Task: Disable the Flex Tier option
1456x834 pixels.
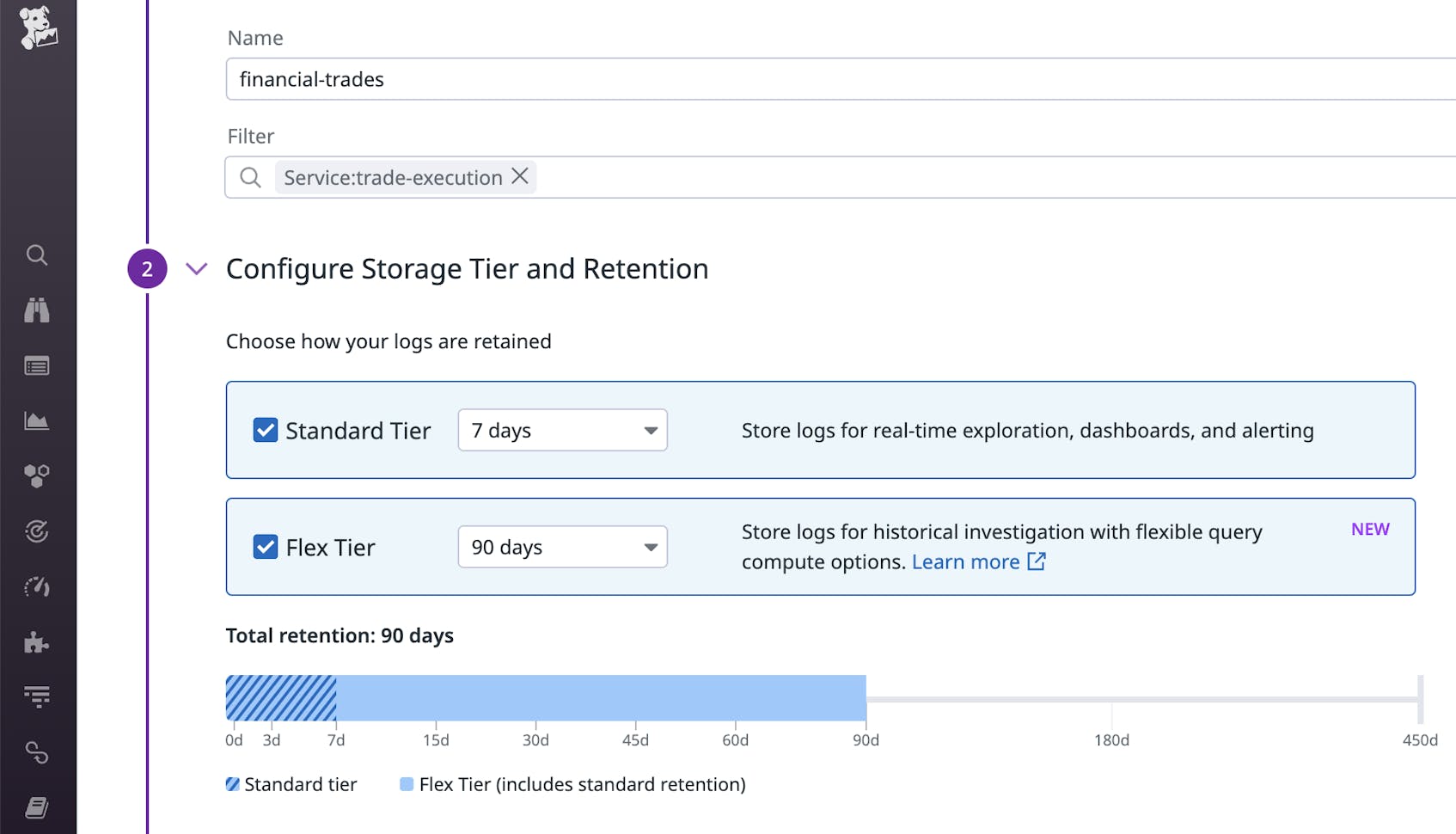Action: [266, 547]
